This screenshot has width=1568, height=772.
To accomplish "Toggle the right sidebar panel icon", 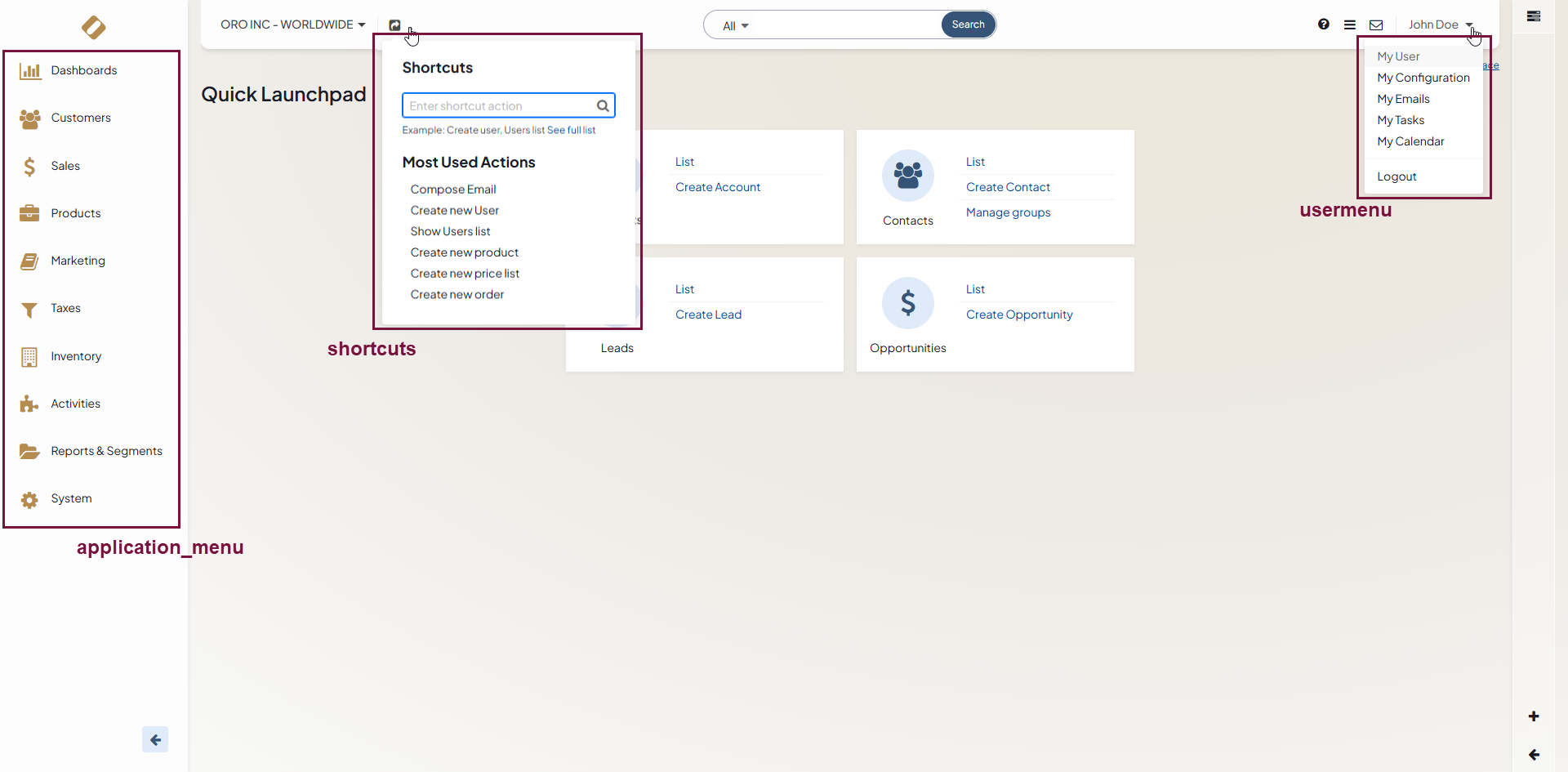I will click(x=1534, y=16).
